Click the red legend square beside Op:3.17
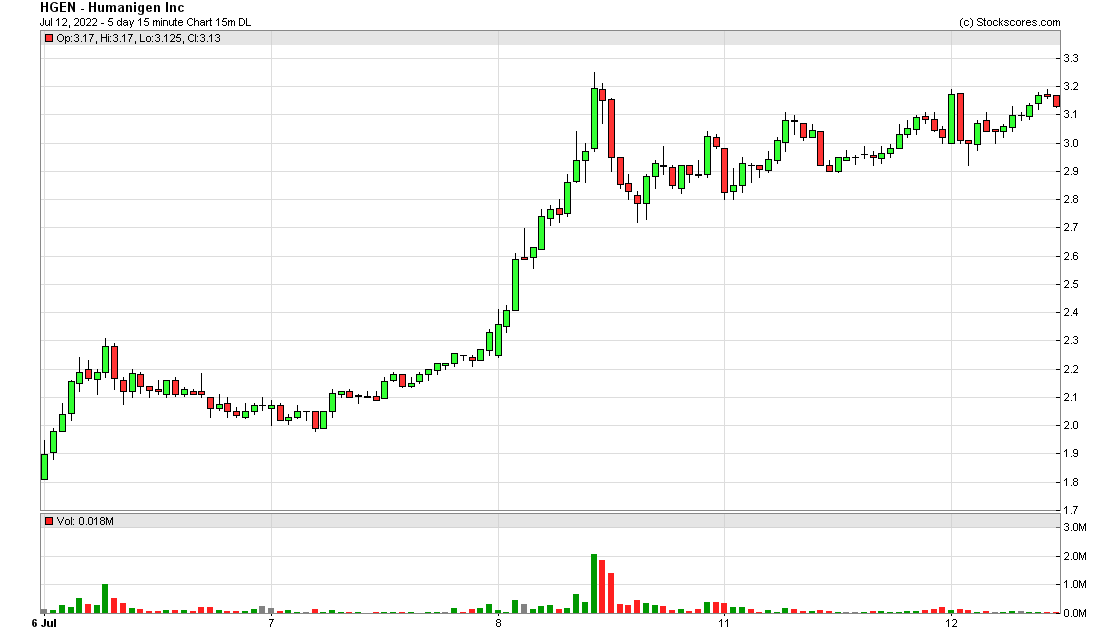Viewport: 1100px width, 644px height. pos(49,39)
